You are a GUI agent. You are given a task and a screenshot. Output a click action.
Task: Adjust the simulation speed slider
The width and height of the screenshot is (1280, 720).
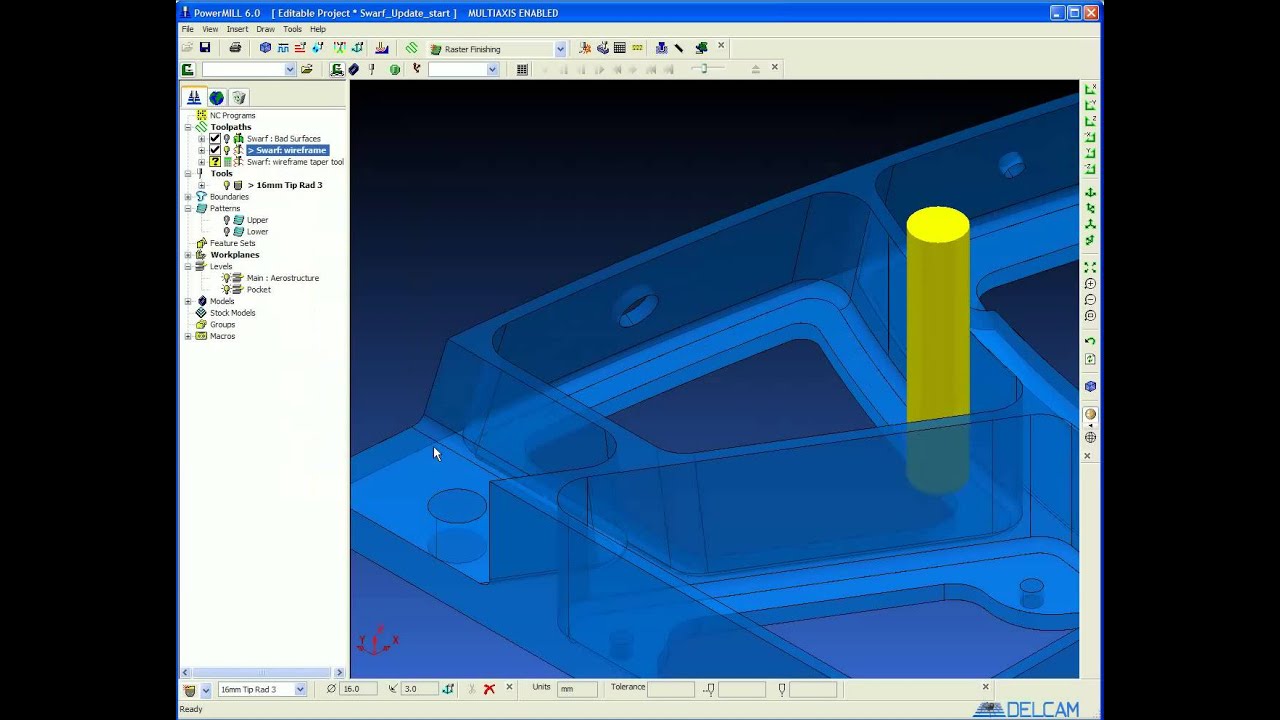coord(703,69)
